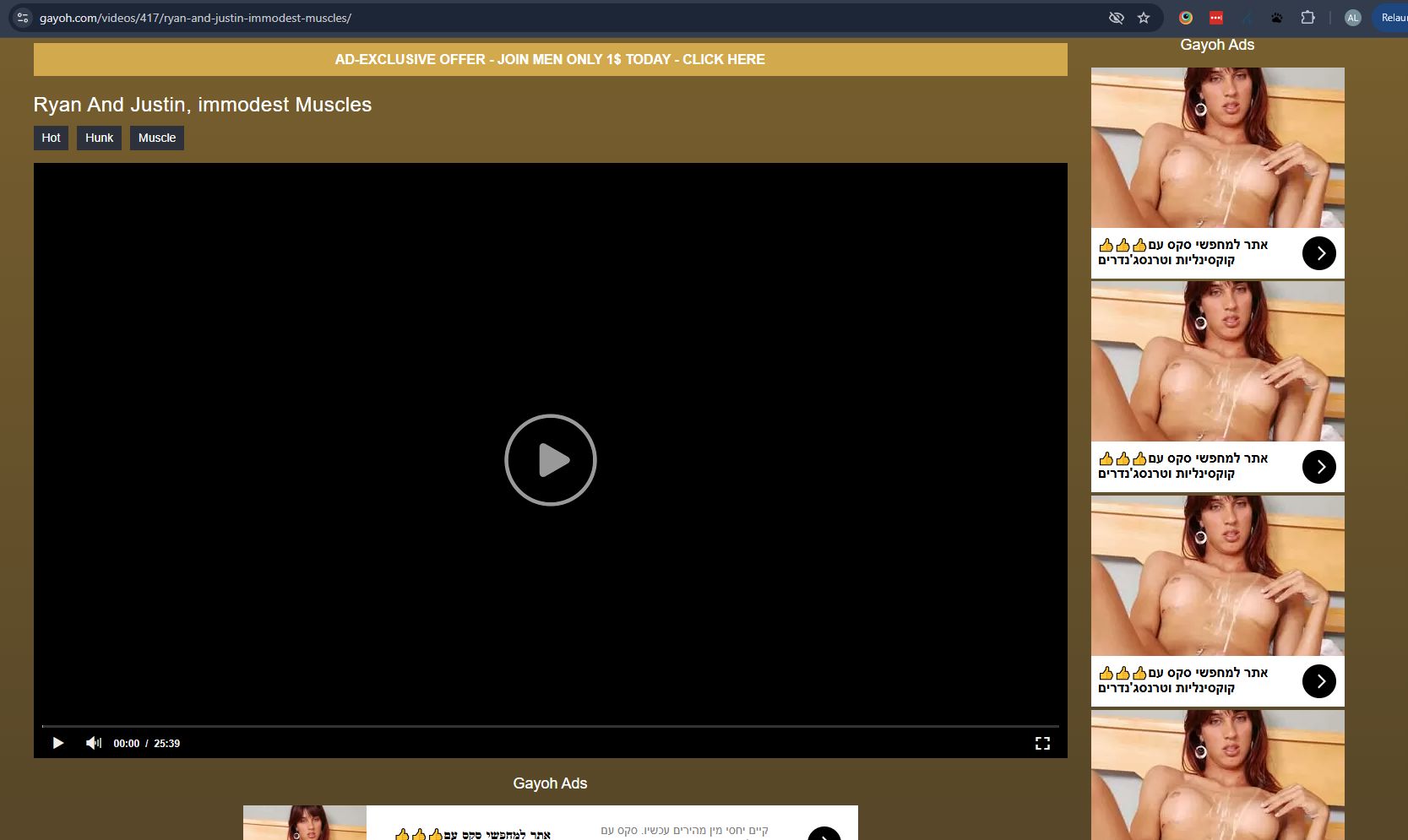Open the multicolored circle extension icon
Screen dimensions: 1408x840
[1186, 18]
